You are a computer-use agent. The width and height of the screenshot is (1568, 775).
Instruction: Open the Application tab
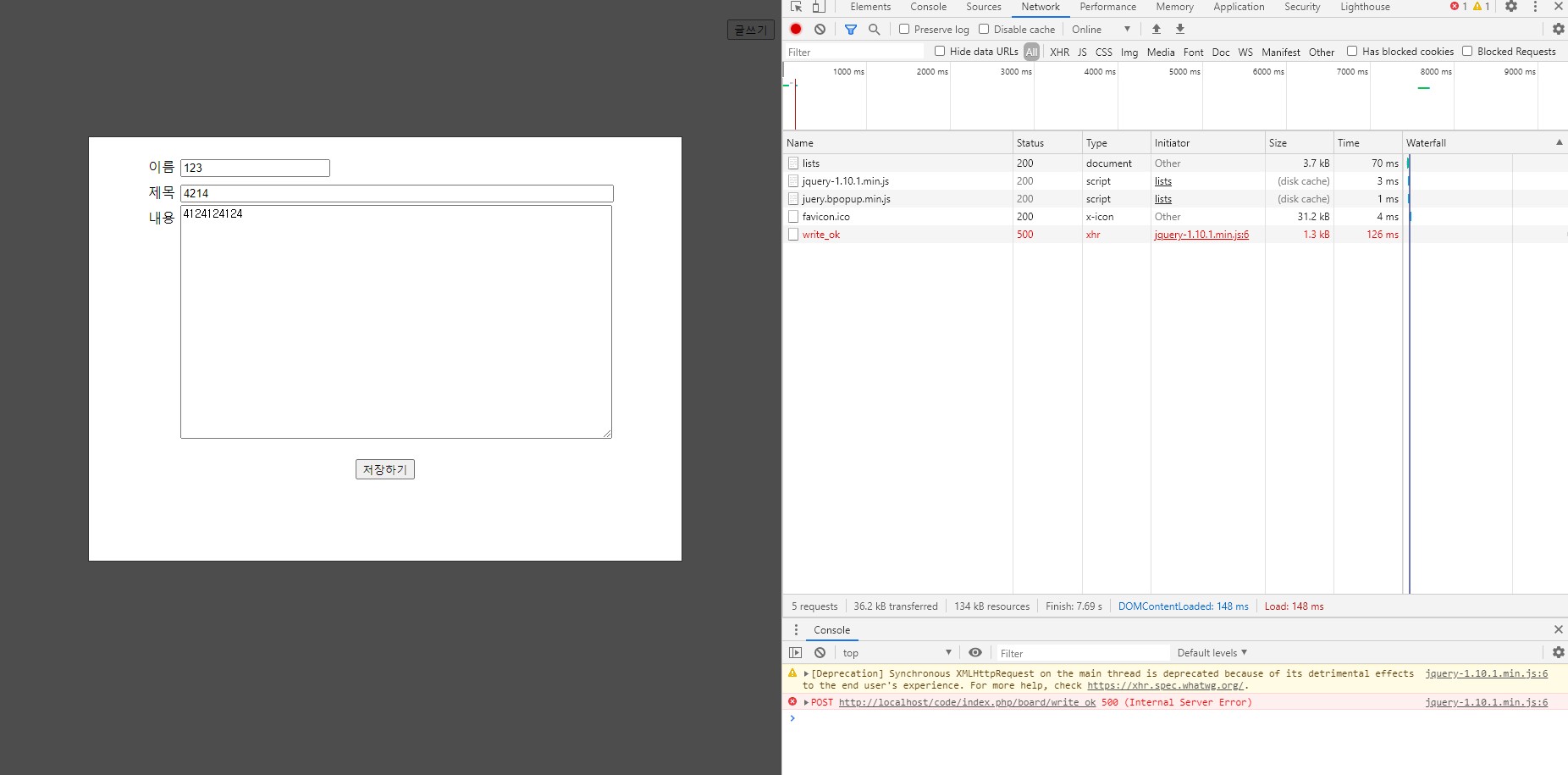pos(1239,7)
